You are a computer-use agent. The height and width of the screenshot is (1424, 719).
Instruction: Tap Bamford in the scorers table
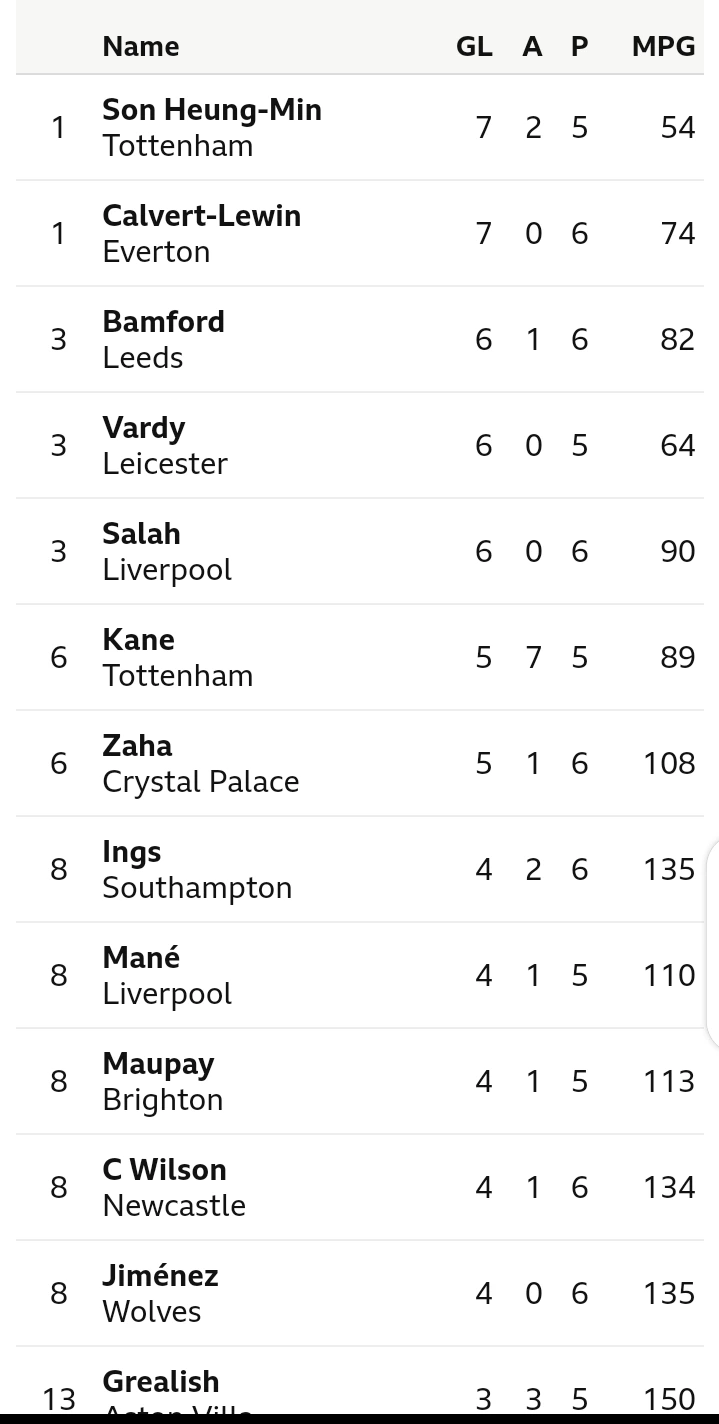[x=163, y=322]
